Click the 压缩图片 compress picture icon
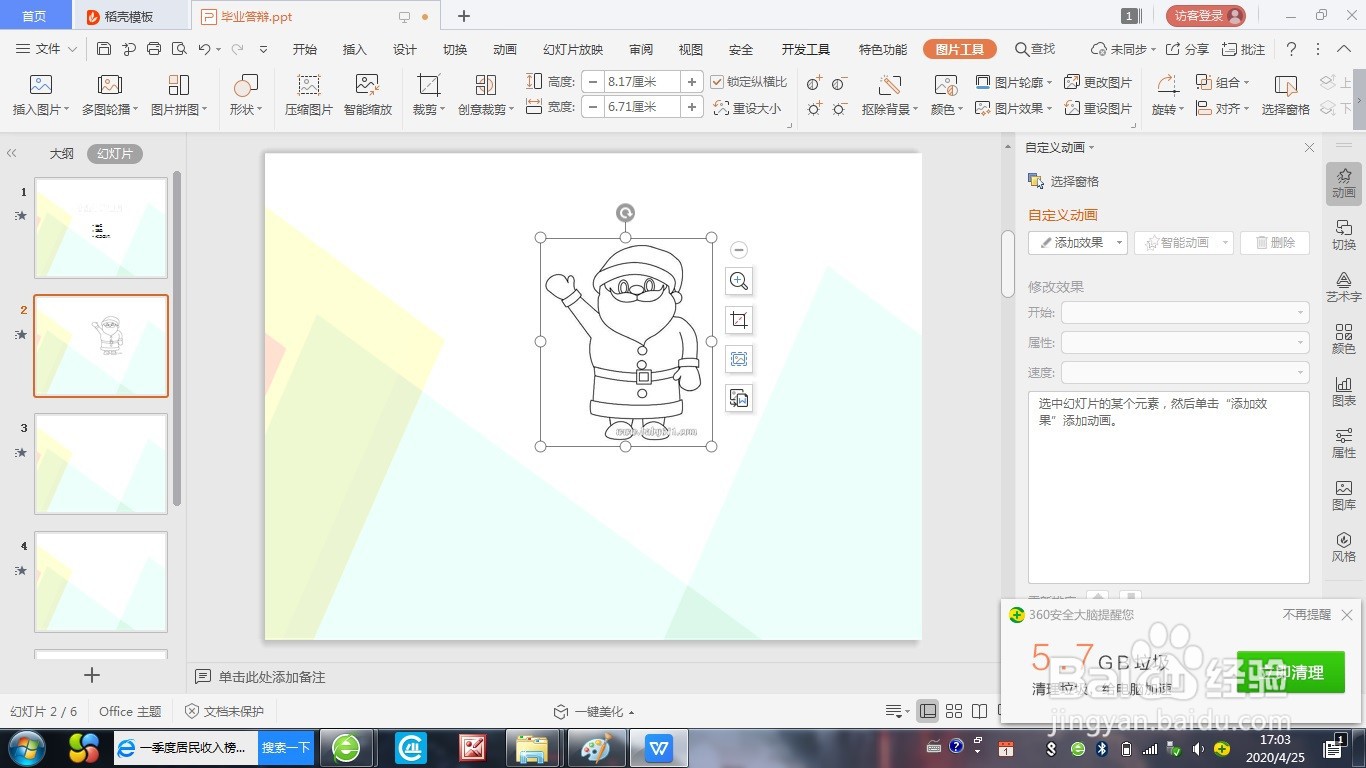 point(307,93)
